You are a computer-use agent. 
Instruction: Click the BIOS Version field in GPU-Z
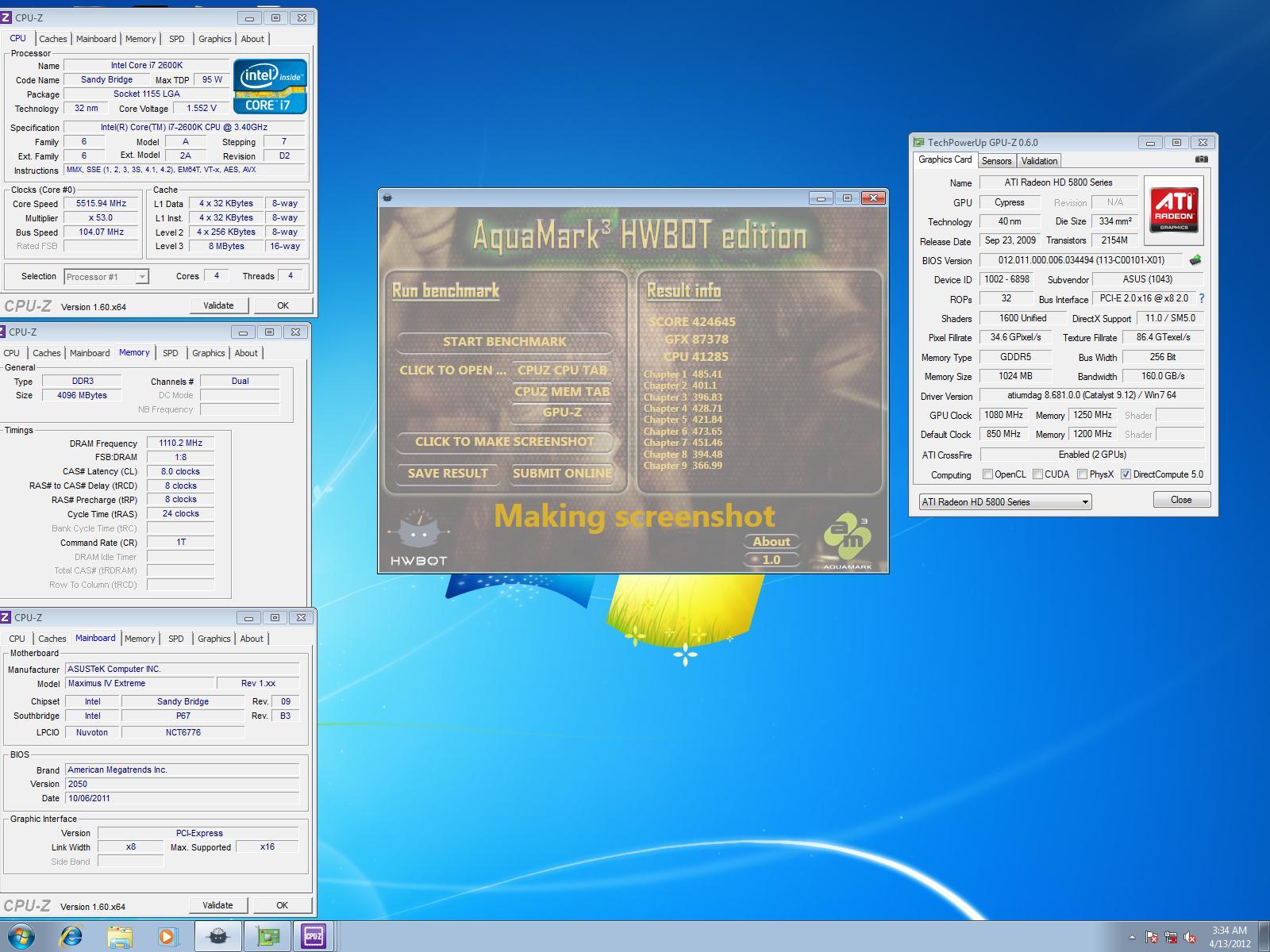click(1081, 260)
